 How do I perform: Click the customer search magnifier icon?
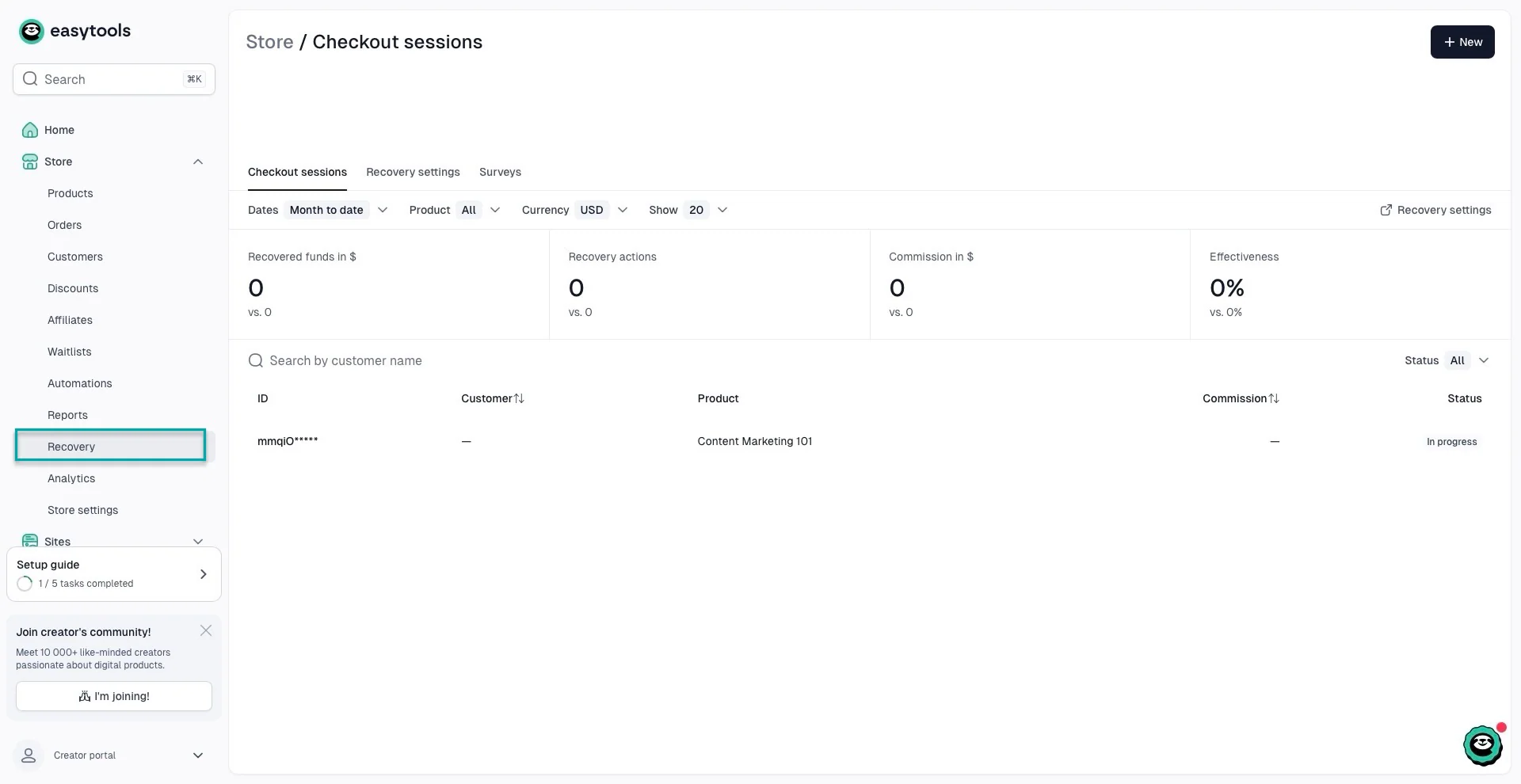pos(255,360)
